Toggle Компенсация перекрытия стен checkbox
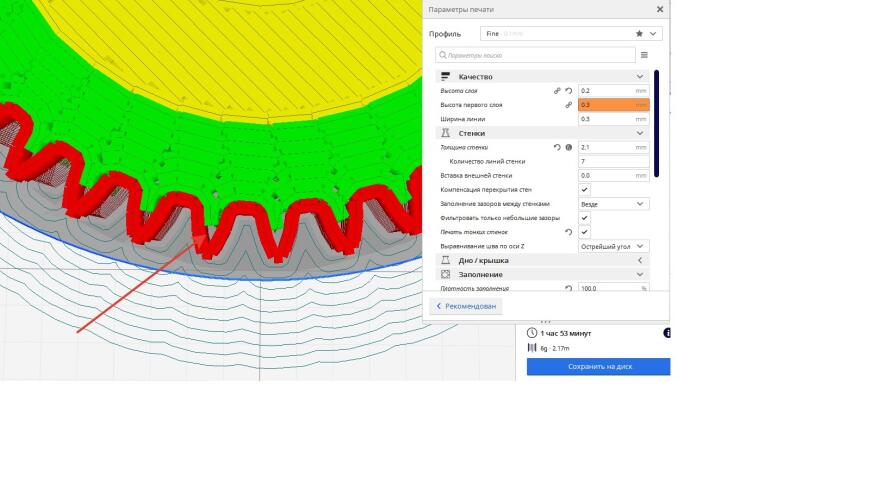Image resolution: width=870 pixels, height=489 pixels. pyautogui.click(x=584, y=190)
